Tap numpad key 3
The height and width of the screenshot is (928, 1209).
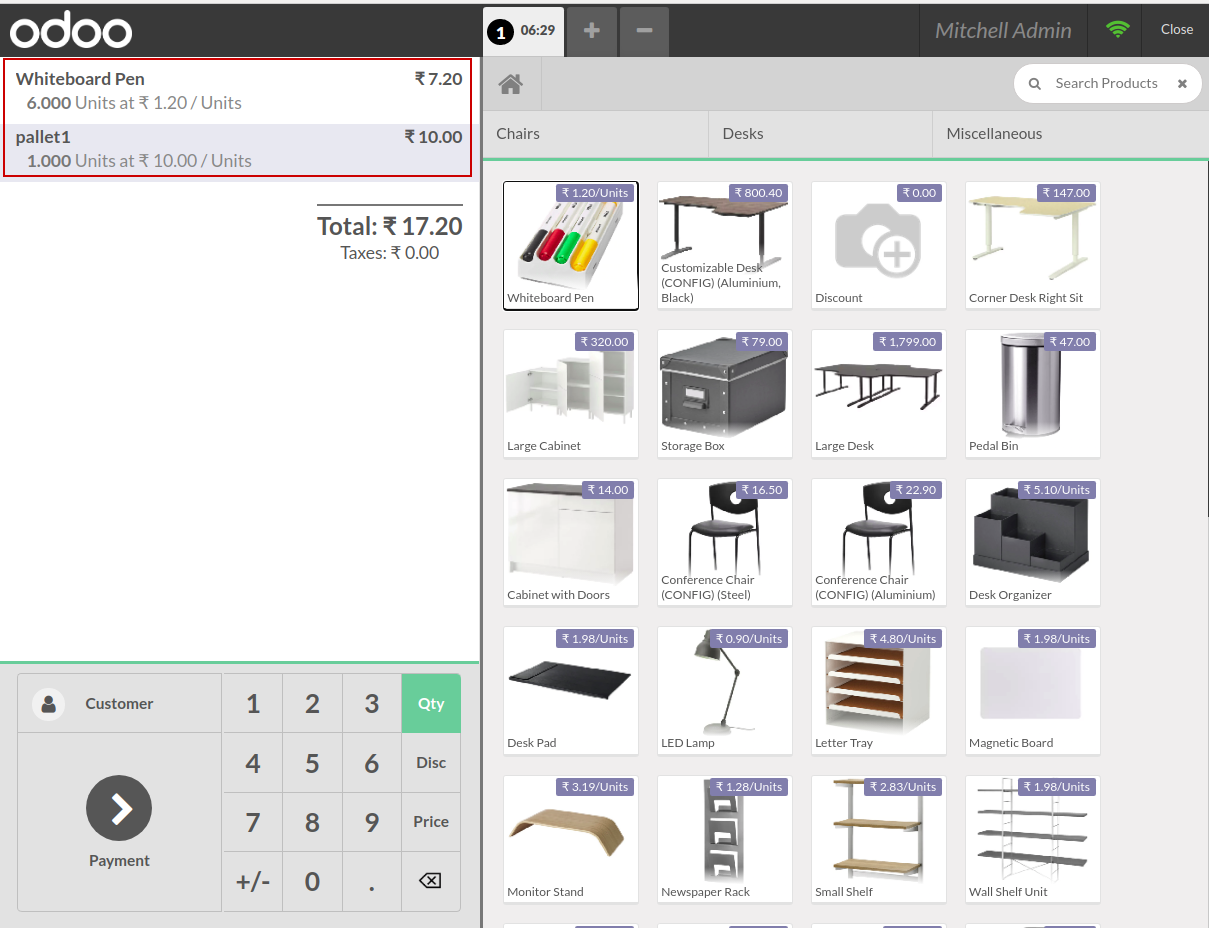pyautogui.click(x=372, y=703)
